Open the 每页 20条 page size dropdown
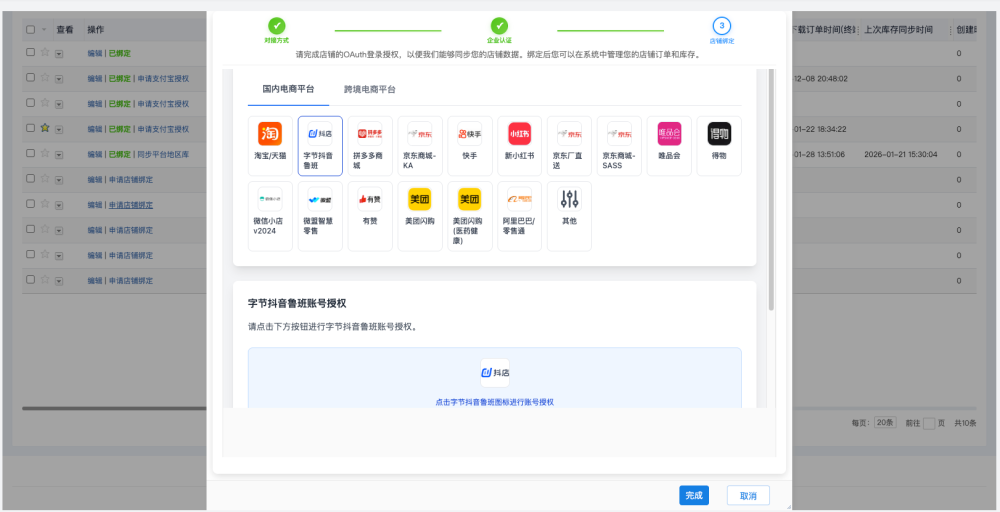This screenshot has width=1000, height=512. click(x=885, y=422)
